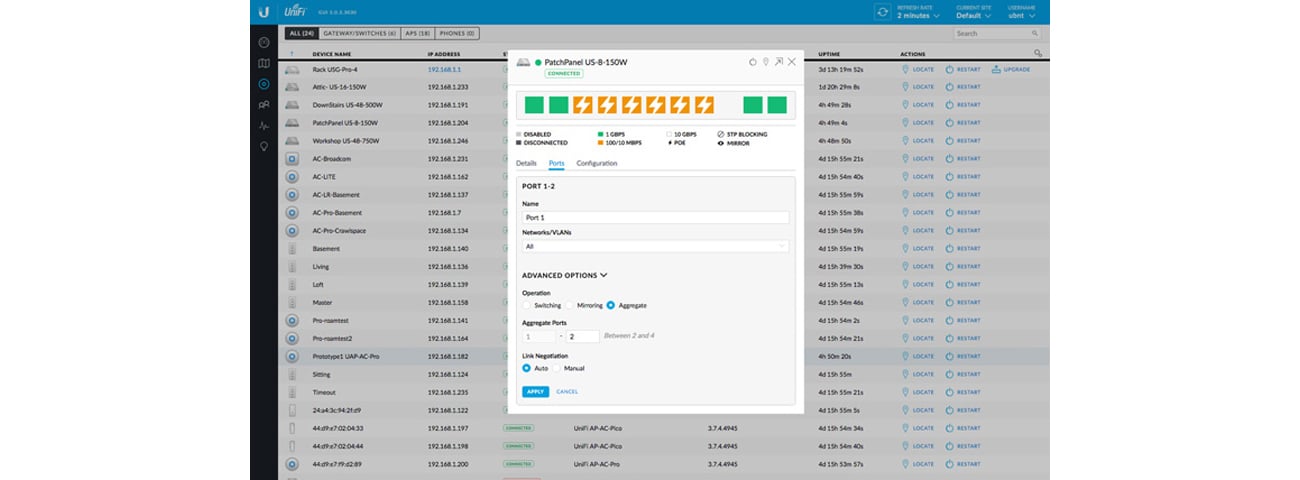Select the first orange PoE port
The height and width of the screenshot is (480, 1300).
click(583, 105)
